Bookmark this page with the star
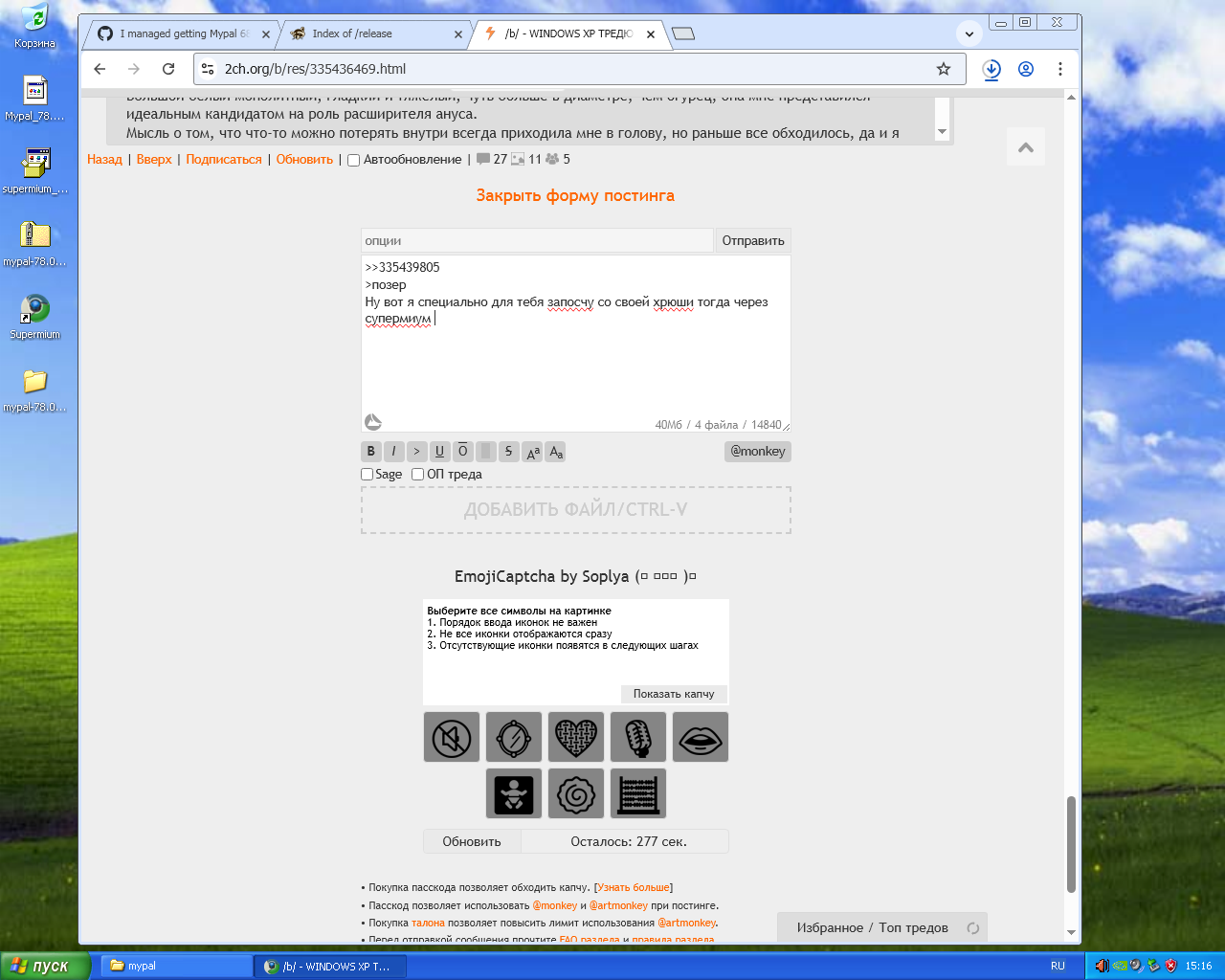Image resolution: width=1225 pixels, height=980 pixels. [x=944, y=69]
